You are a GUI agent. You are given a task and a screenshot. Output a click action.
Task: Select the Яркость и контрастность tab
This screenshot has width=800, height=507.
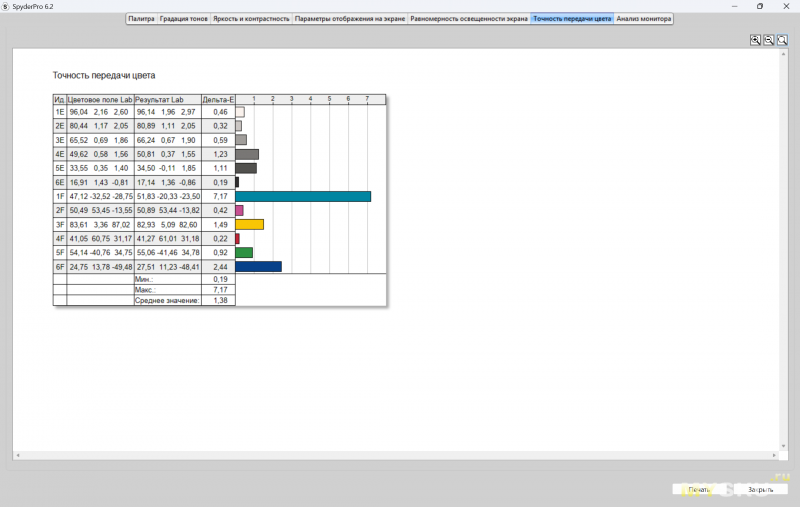click(252, 19)
